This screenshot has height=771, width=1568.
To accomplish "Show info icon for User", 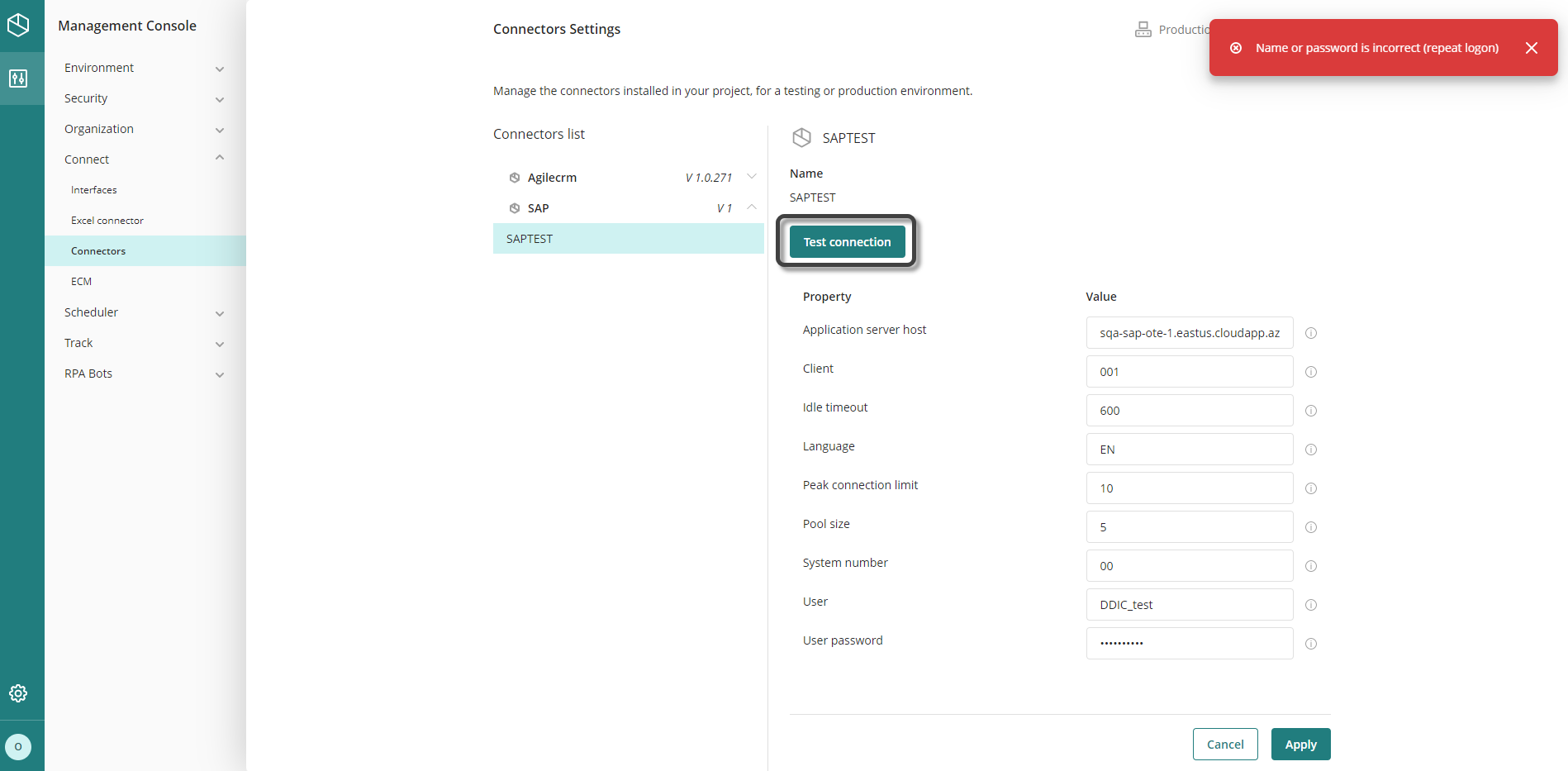I will [x=1311, y=605].
